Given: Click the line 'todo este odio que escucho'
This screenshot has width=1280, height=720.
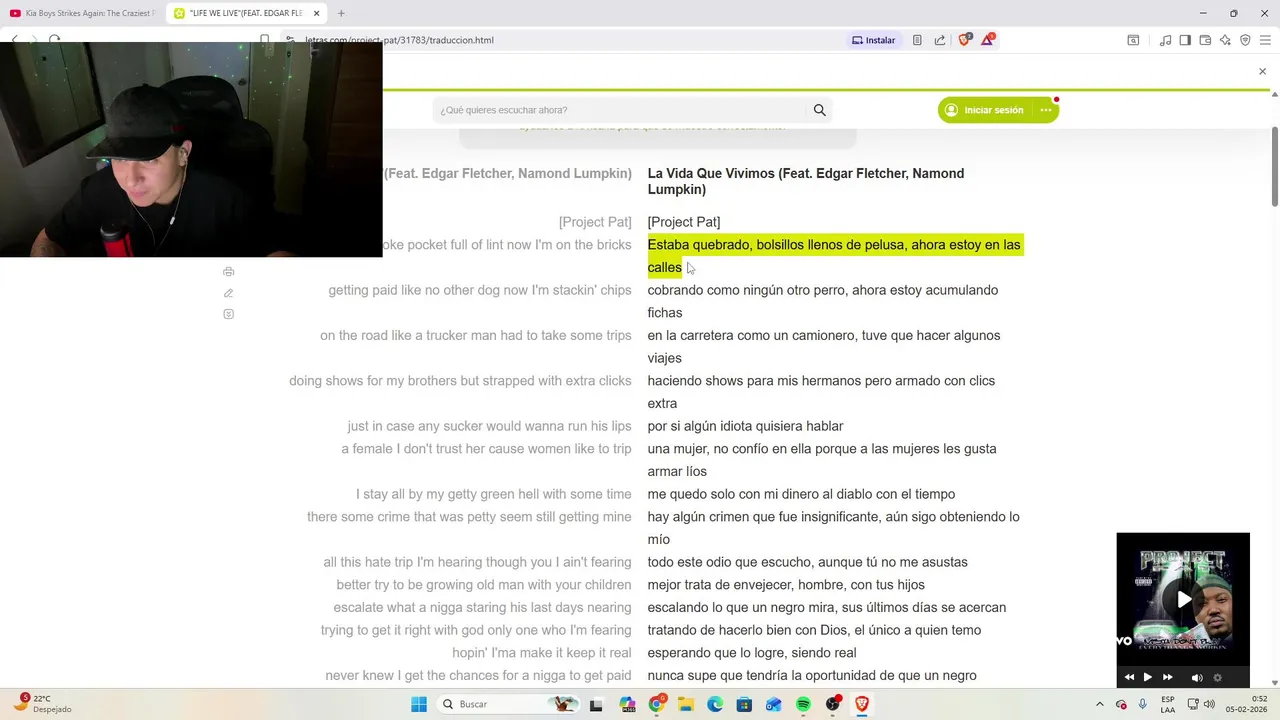Looking at the screenshot, I should click(x=807, y=562).
